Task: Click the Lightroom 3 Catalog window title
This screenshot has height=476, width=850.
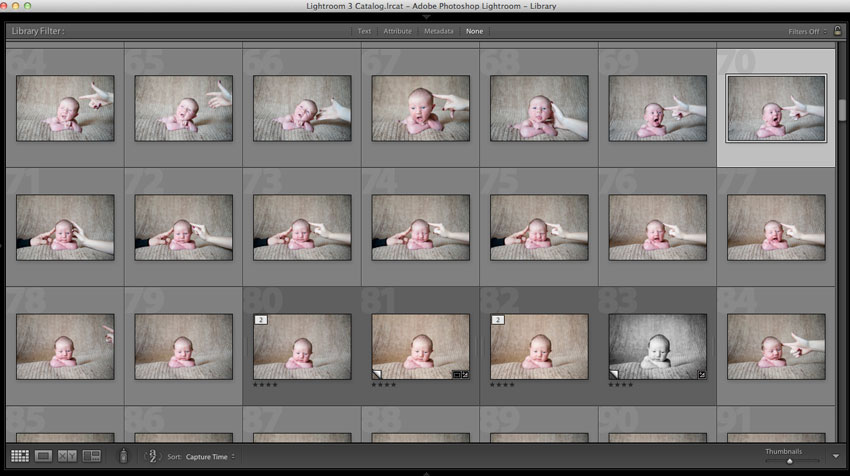Action: point(431,6)
